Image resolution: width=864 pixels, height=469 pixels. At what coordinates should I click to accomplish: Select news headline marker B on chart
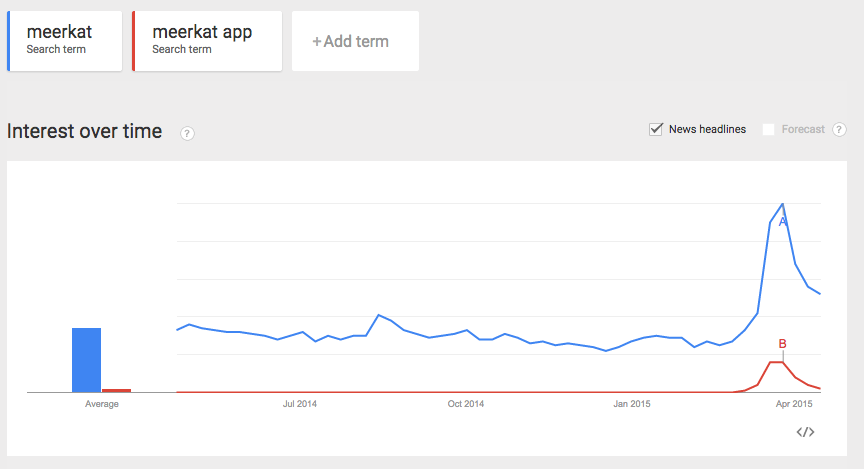[x=782, y=344]
